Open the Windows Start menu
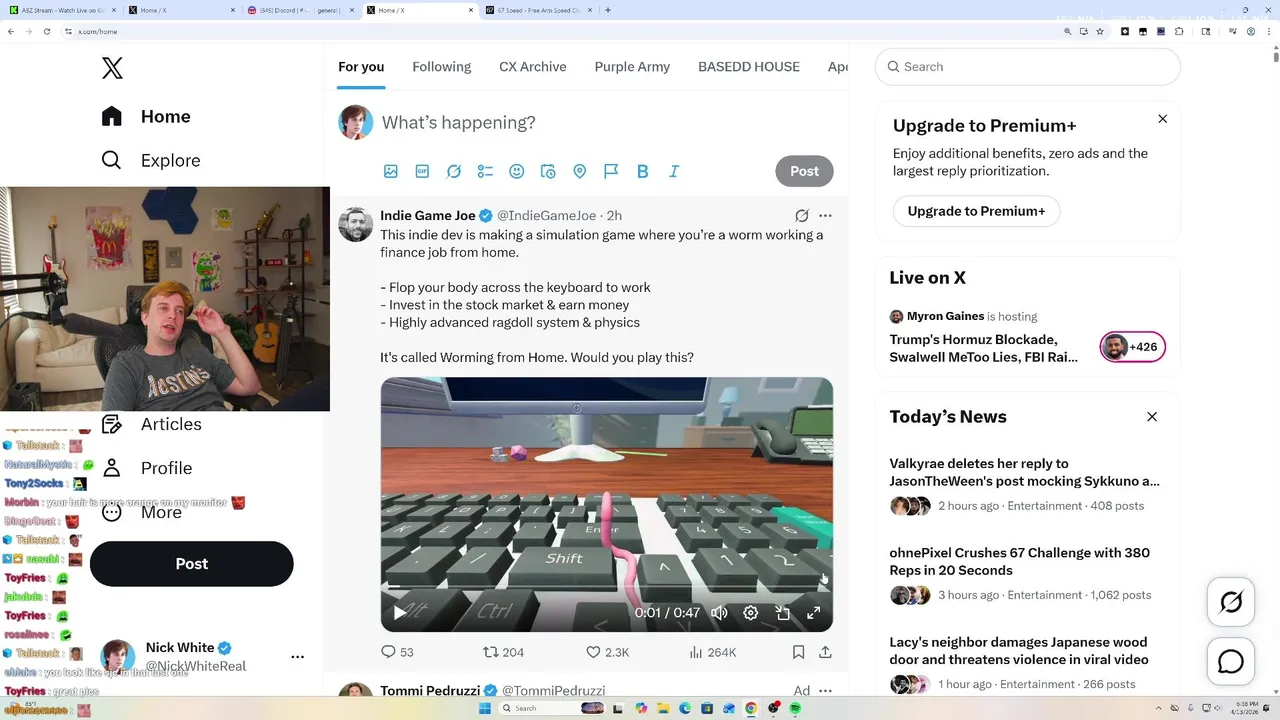This screenshot has width=1280, height=720. click(485, 708)
